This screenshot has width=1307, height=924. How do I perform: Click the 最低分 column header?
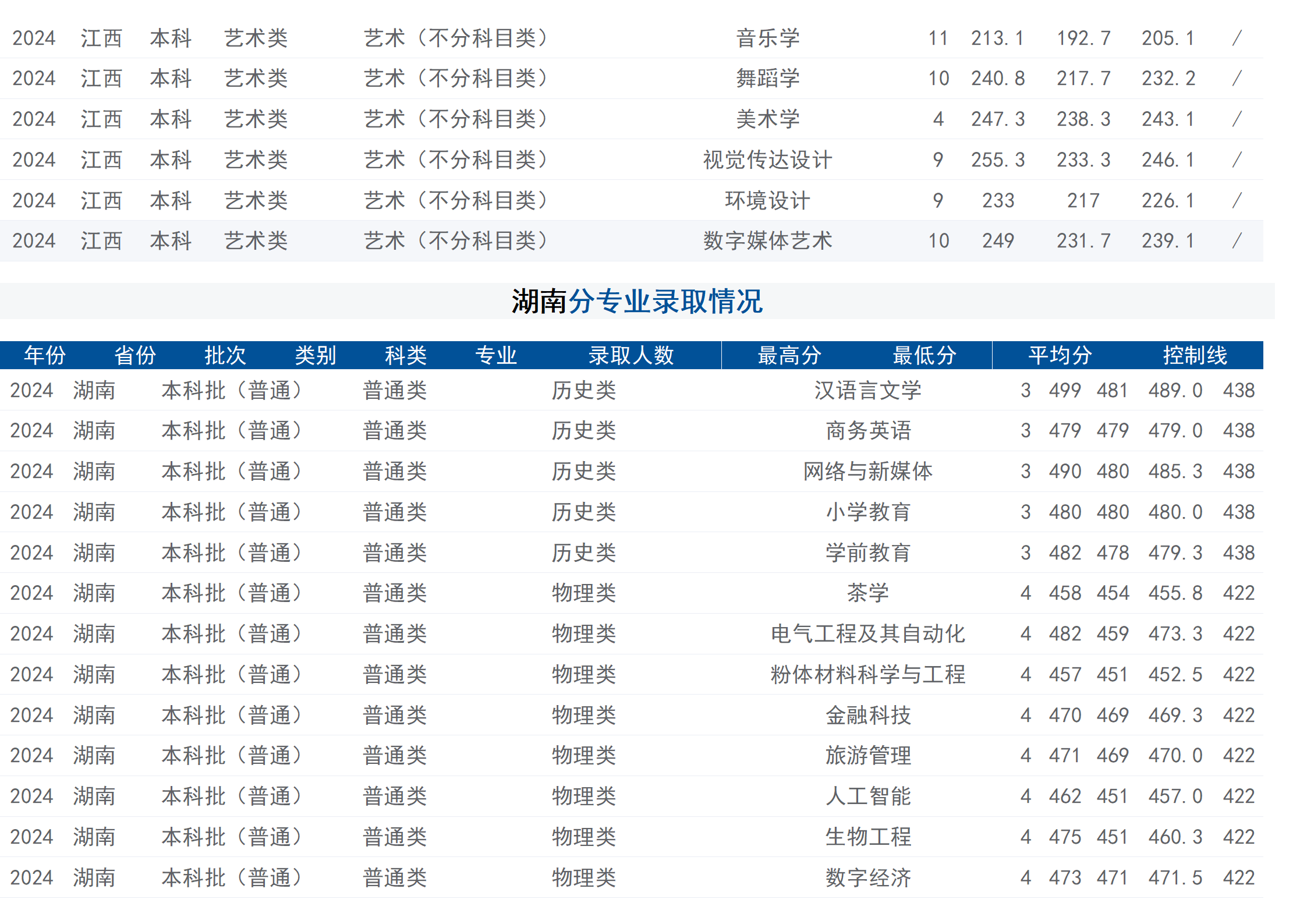point(923,354)
